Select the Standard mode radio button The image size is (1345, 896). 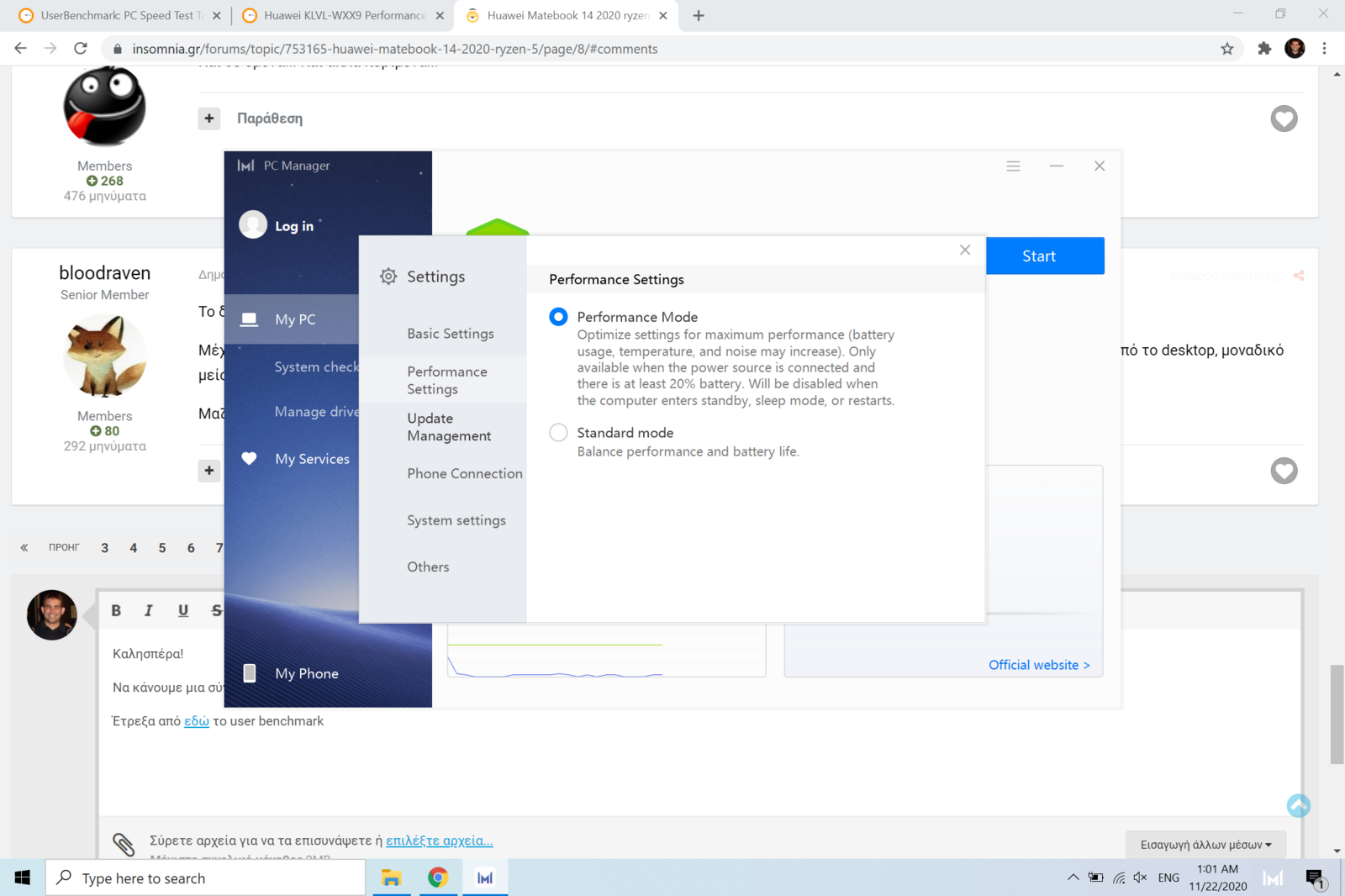pyautogui.click(x=558, y=433)
